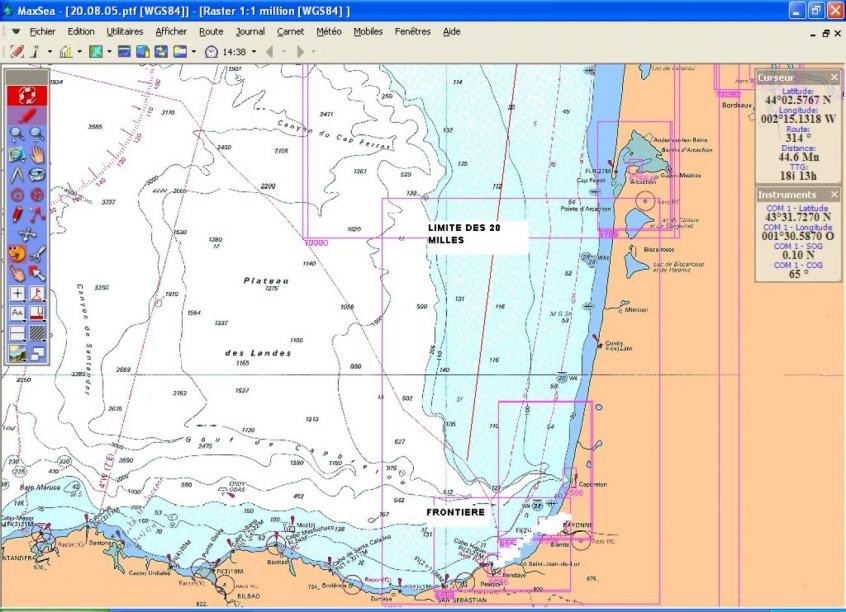The height and width of the screenshot is (612, 846).
Task: Select the pointing finger tool
Action: [17, 272]
